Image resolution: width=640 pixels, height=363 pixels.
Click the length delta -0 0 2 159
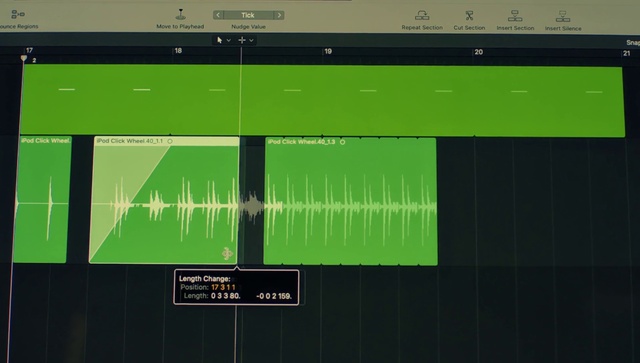click(274, 296)
